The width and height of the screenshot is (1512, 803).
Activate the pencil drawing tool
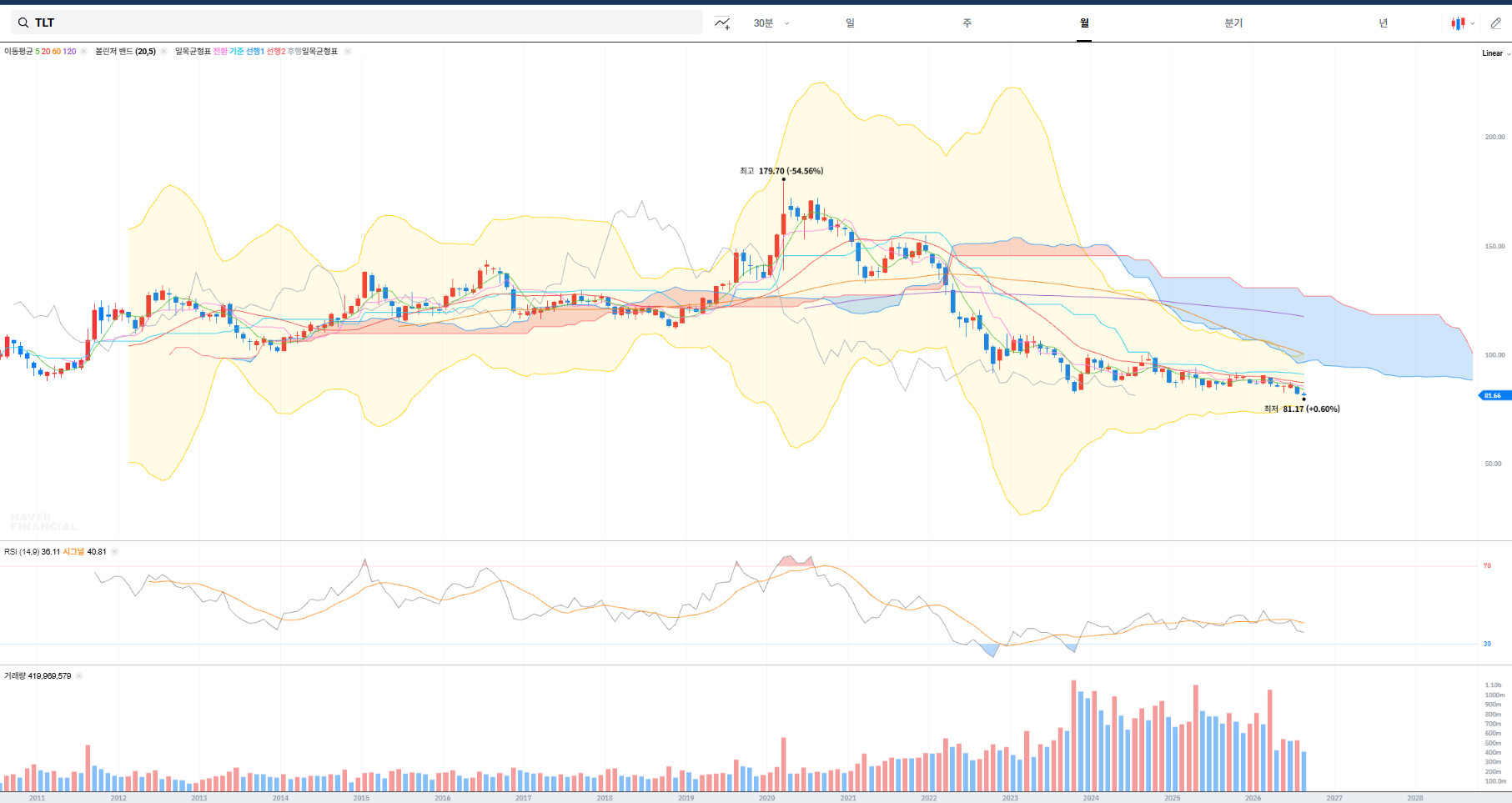coord(1496,23)
